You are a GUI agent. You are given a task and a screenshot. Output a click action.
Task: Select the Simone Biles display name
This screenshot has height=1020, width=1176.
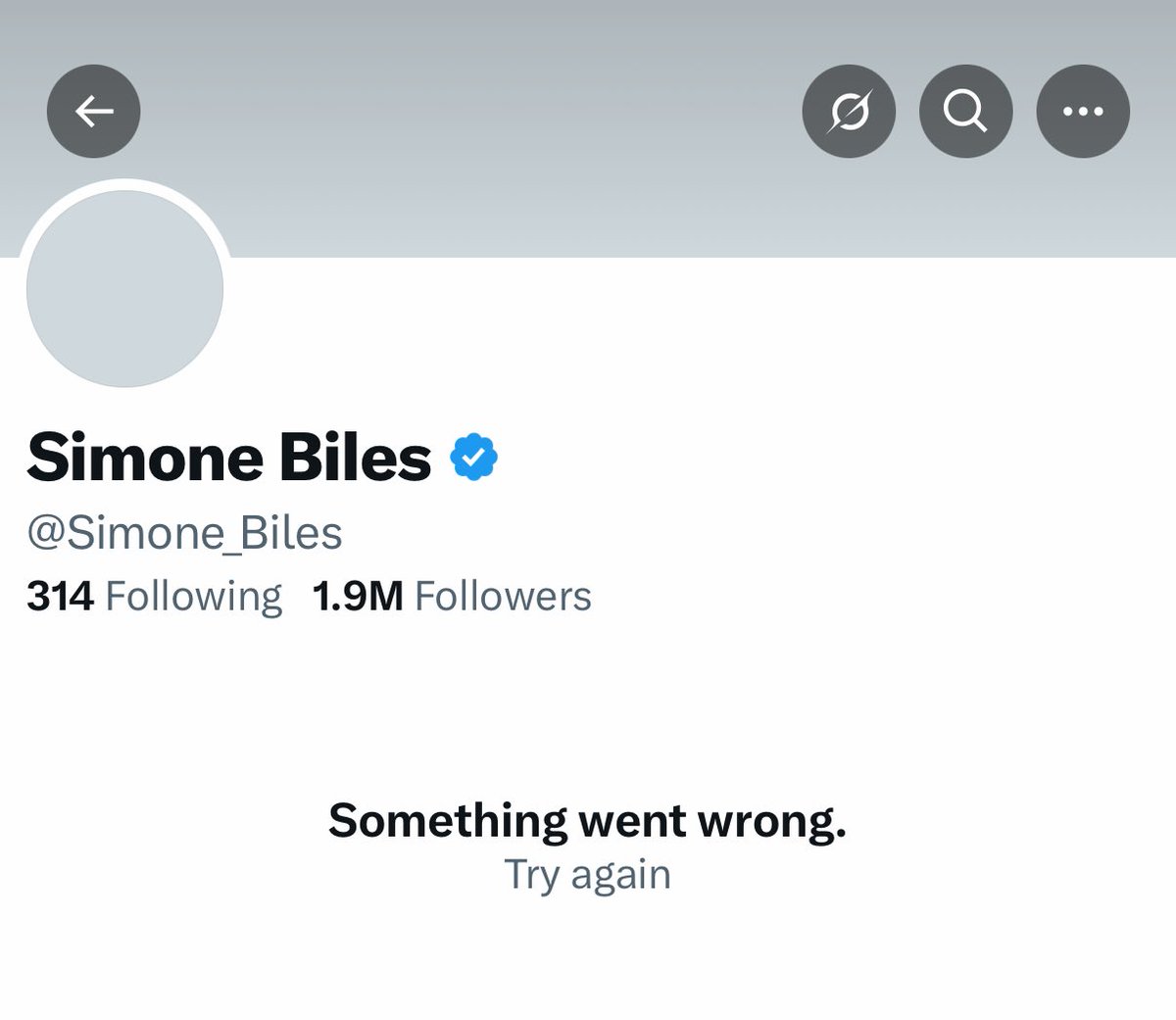click(228, 458)
